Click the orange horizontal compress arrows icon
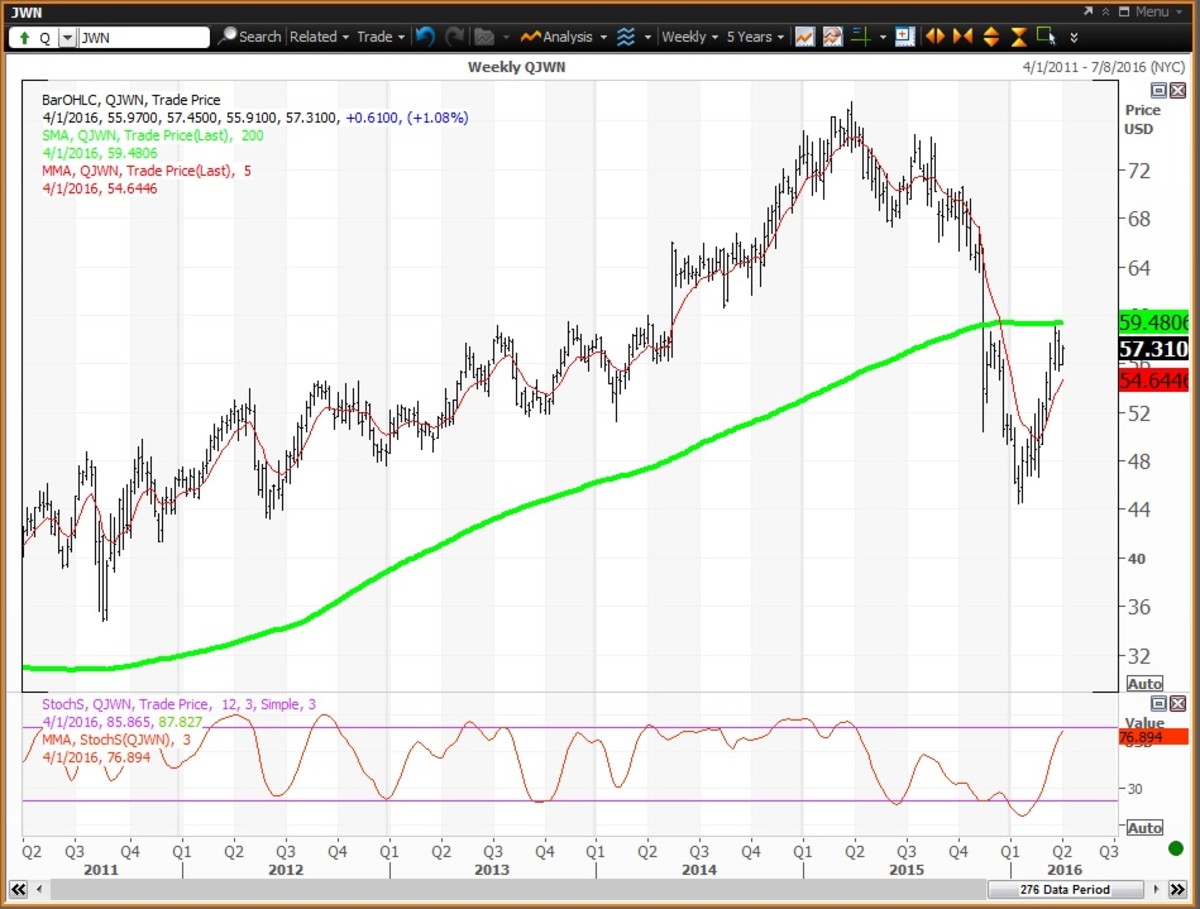 pyautogui.click(x=963, y=37)
